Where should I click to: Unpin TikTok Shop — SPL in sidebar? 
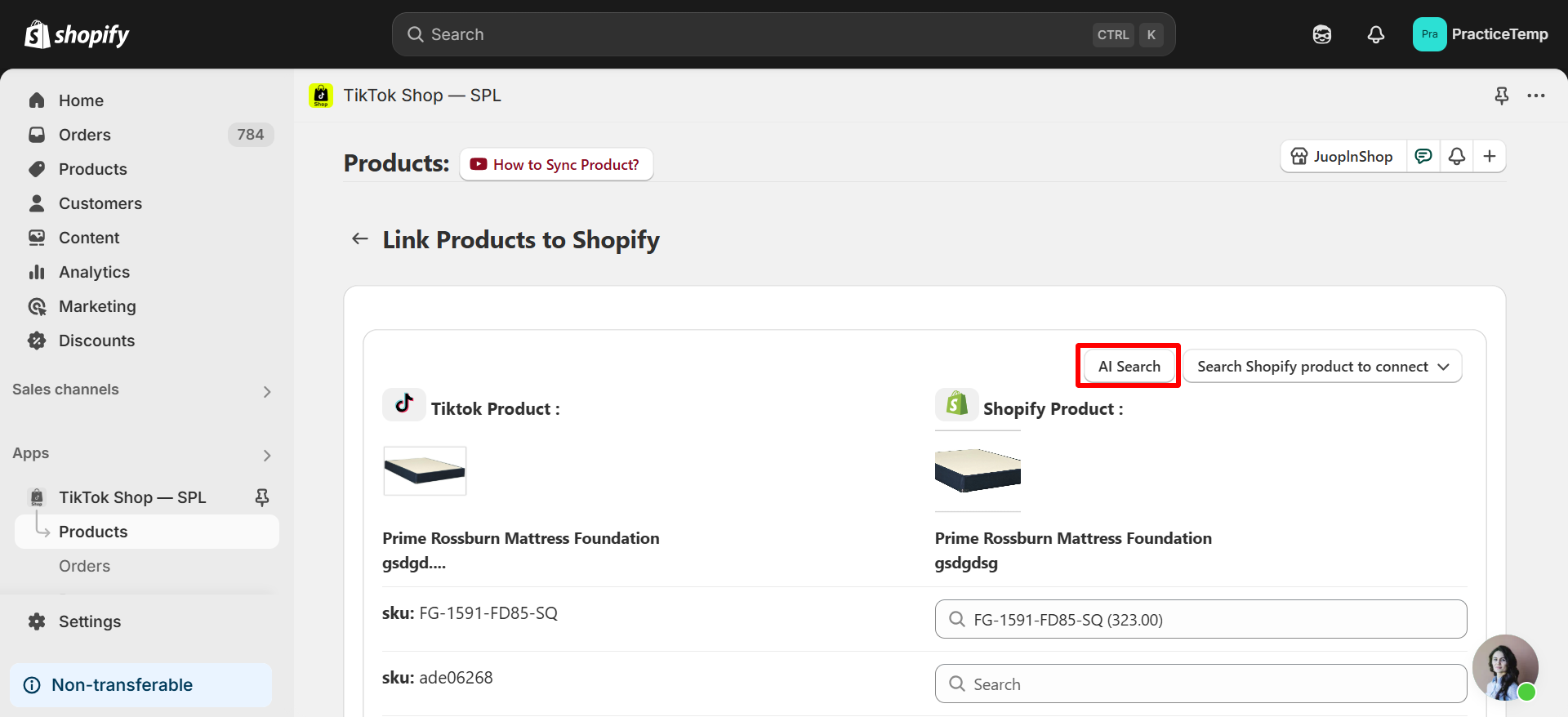[x=262, y=497]
